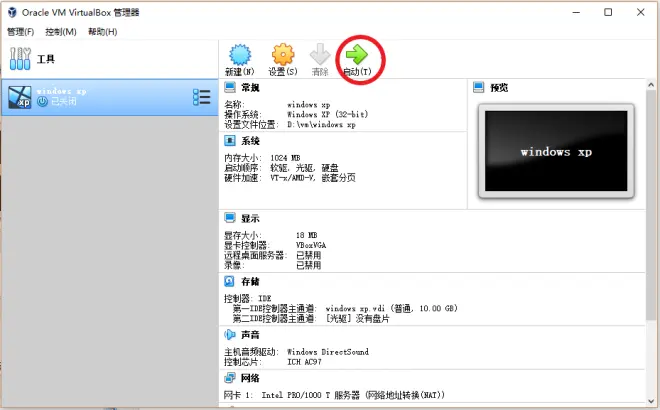
Task: Close the VirtualBox manager window
Action: (641, 12)
